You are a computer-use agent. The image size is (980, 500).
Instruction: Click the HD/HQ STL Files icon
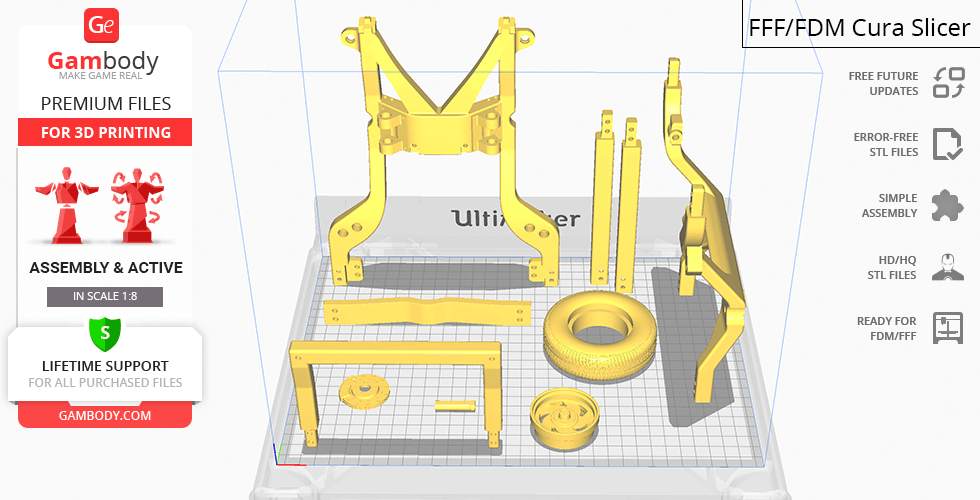point(946,267)
